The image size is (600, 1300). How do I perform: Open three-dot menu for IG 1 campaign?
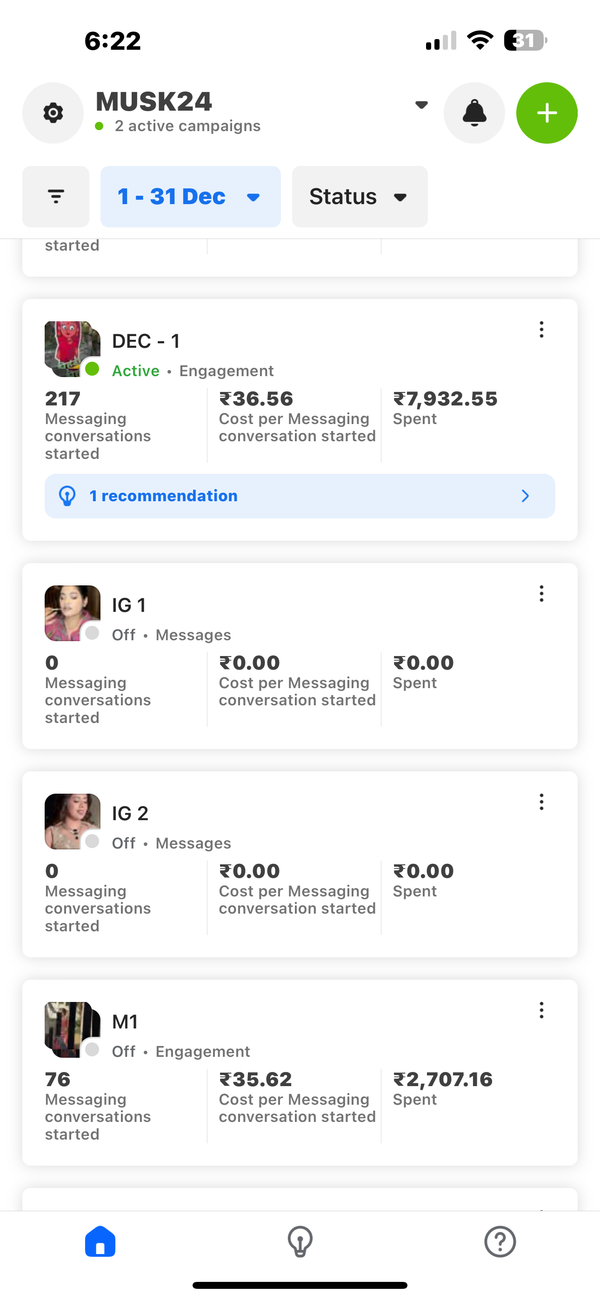(541, 594)
